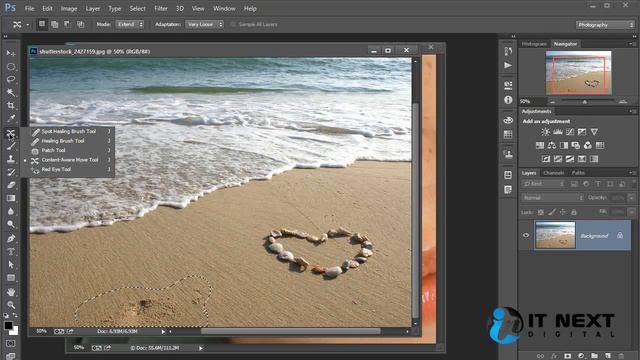Select the Hand tool
The width and height of the screenshot is (640, 360).
click(11, 292)
